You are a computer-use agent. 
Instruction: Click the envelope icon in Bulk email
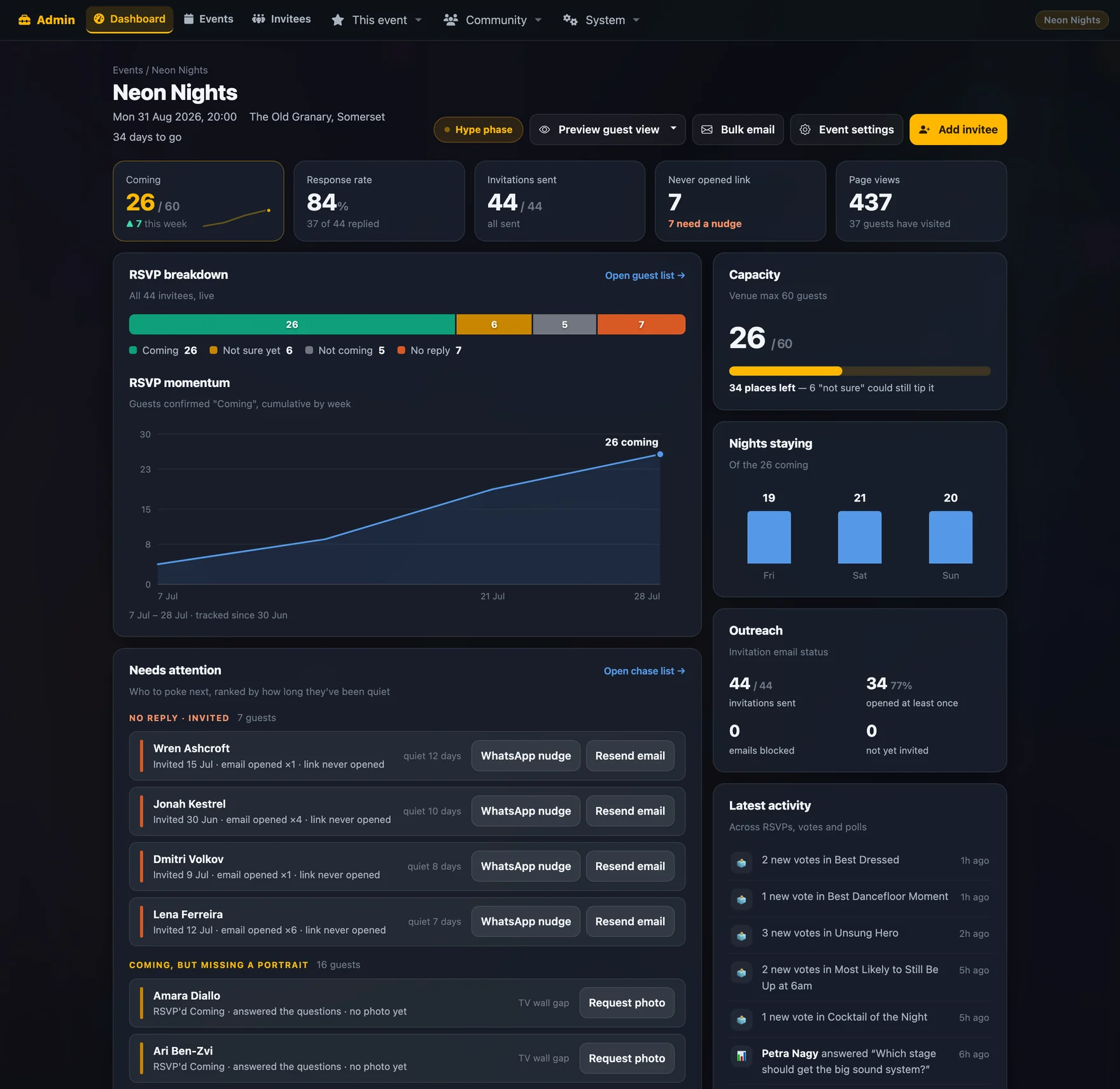pyautogui.click(x=707, y=130)
